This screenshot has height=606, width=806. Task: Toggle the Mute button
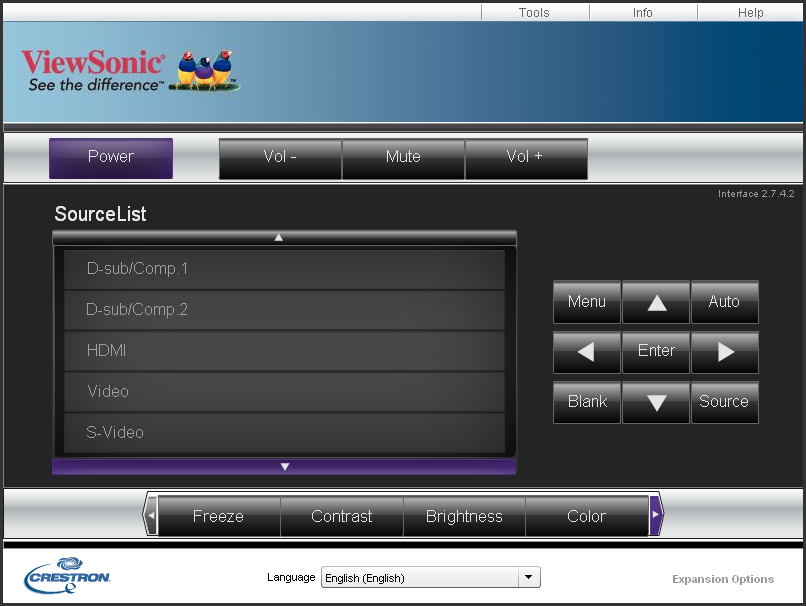tap(403, 158)
